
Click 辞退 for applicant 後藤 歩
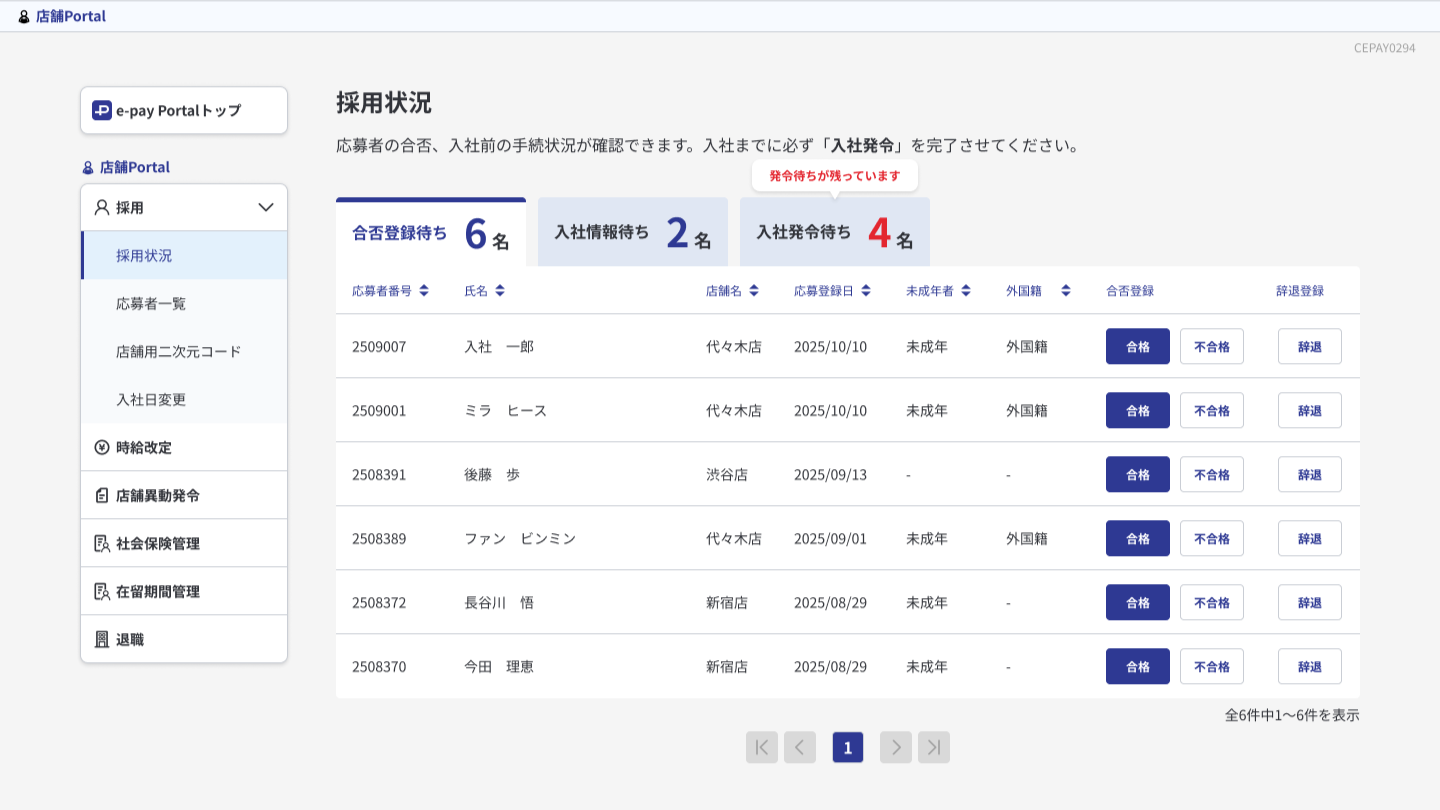1310,474
